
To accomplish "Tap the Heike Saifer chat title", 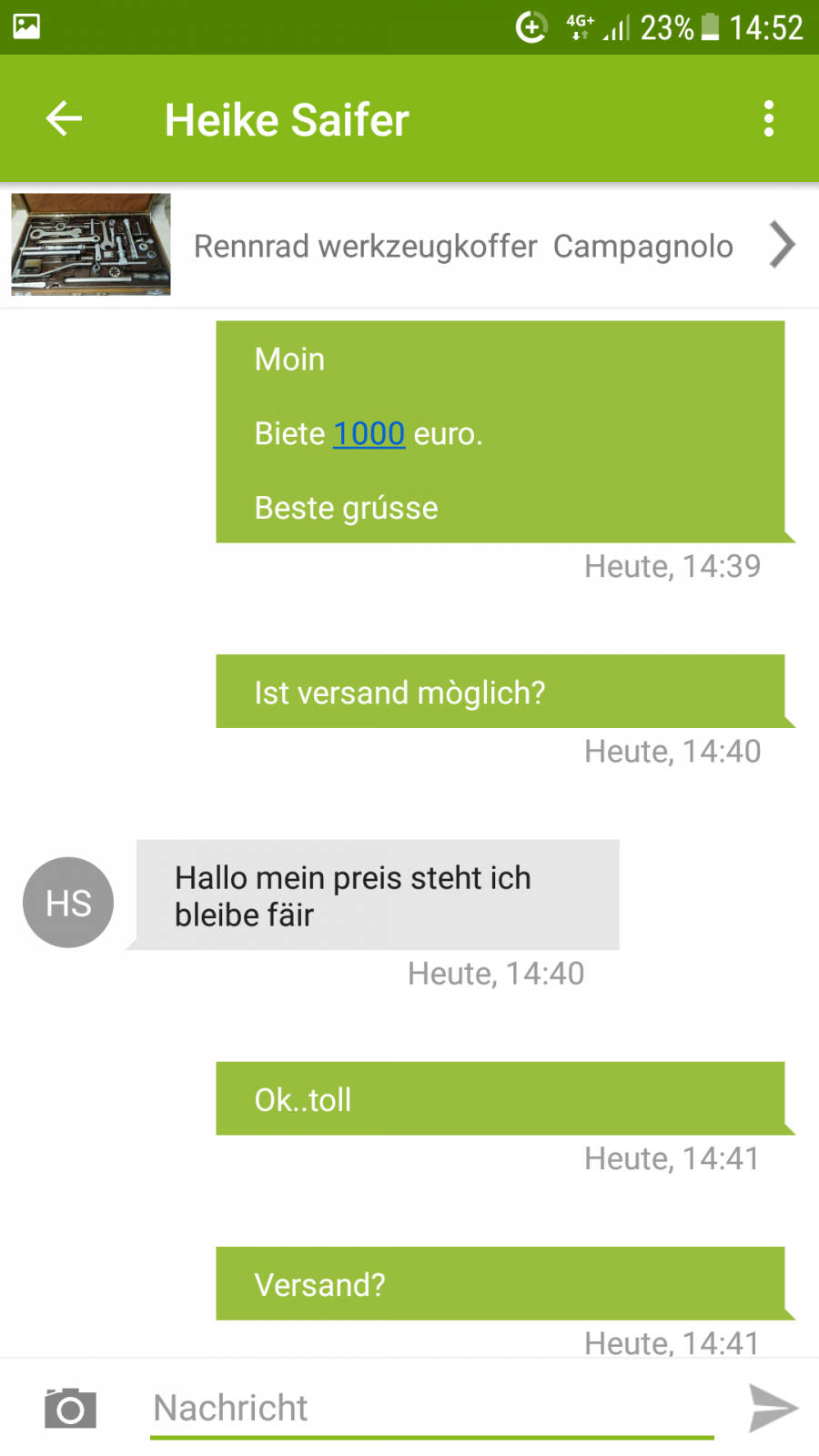I will point(287,120).
